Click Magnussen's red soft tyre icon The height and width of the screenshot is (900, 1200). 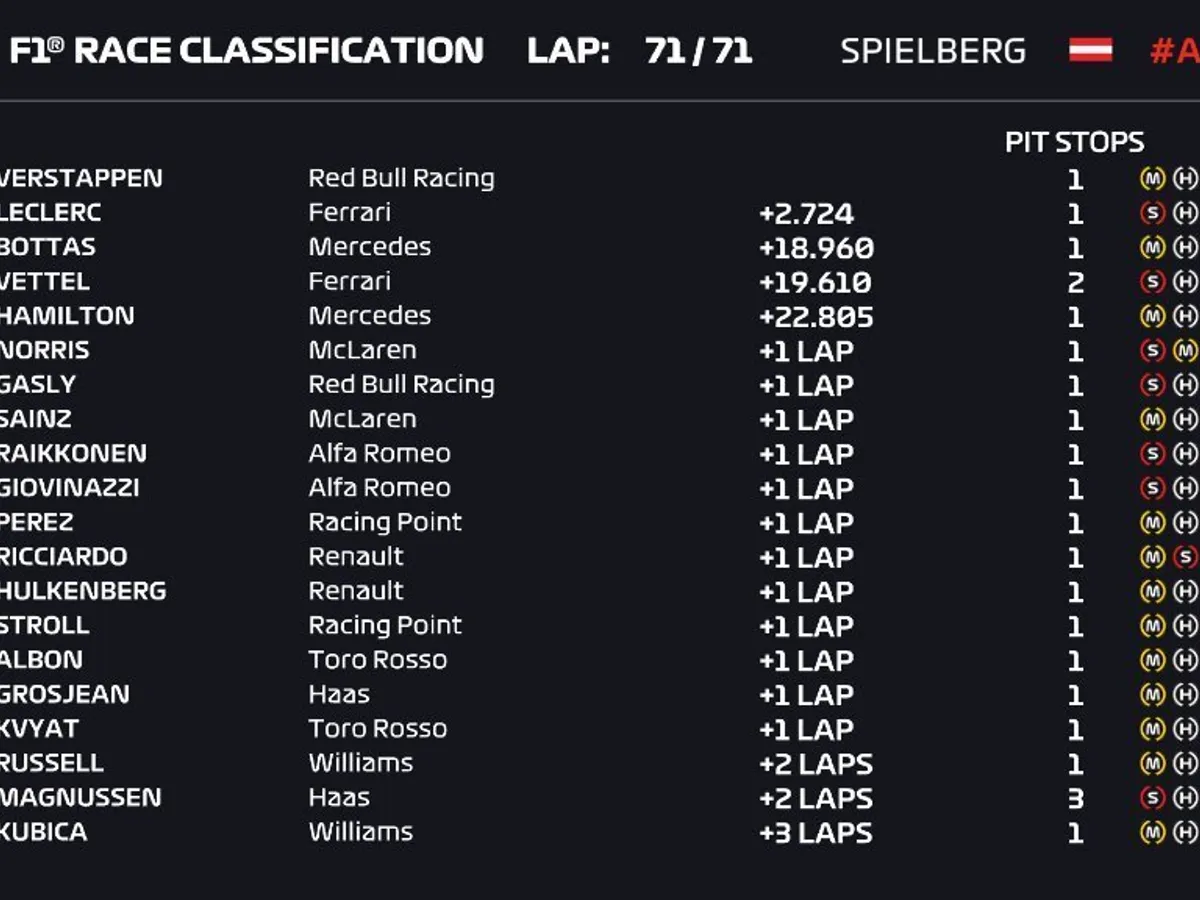coord(1153,798)
